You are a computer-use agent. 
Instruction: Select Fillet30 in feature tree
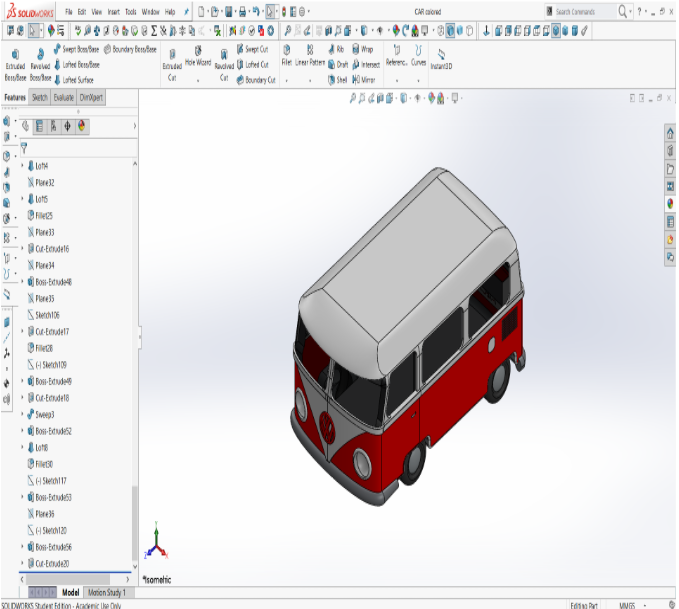pos(40,464)
